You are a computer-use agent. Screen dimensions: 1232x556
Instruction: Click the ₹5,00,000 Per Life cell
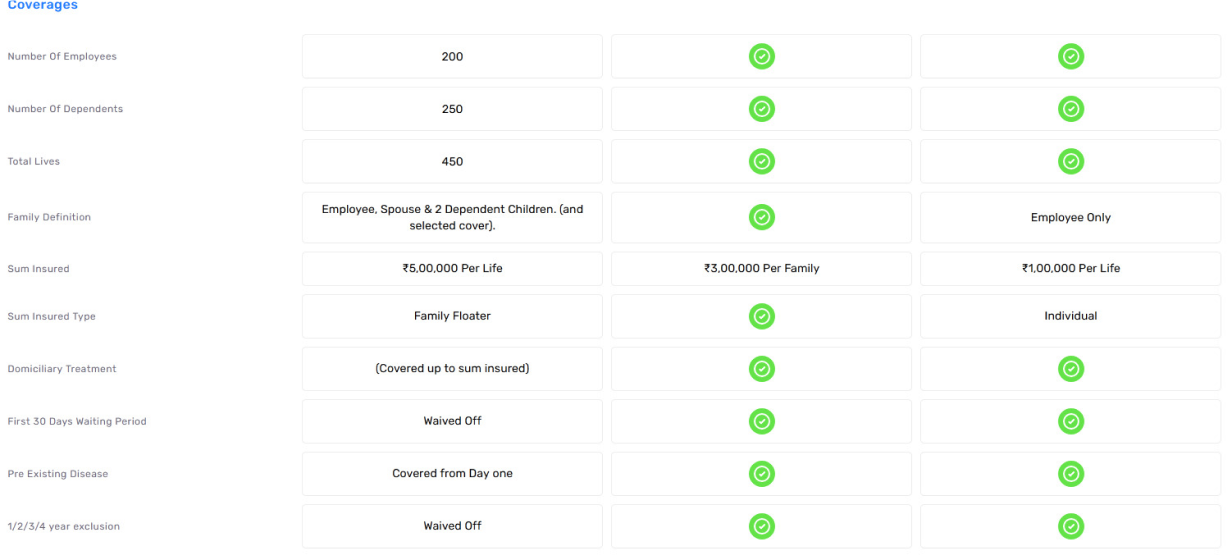(452, 269)
